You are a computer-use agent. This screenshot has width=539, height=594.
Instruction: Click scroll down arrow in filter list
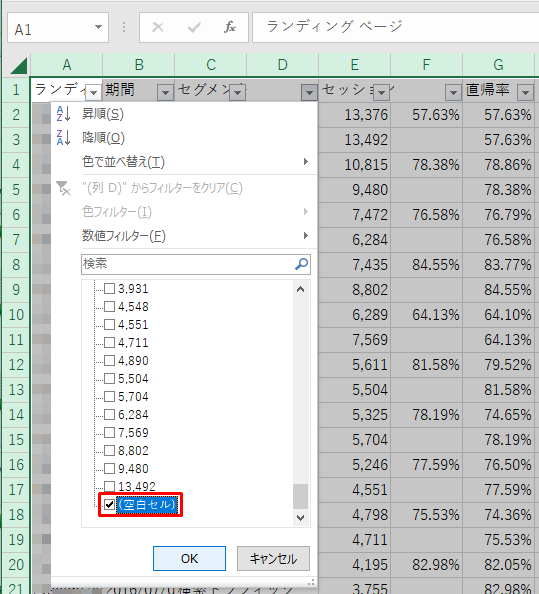(301, 517)
